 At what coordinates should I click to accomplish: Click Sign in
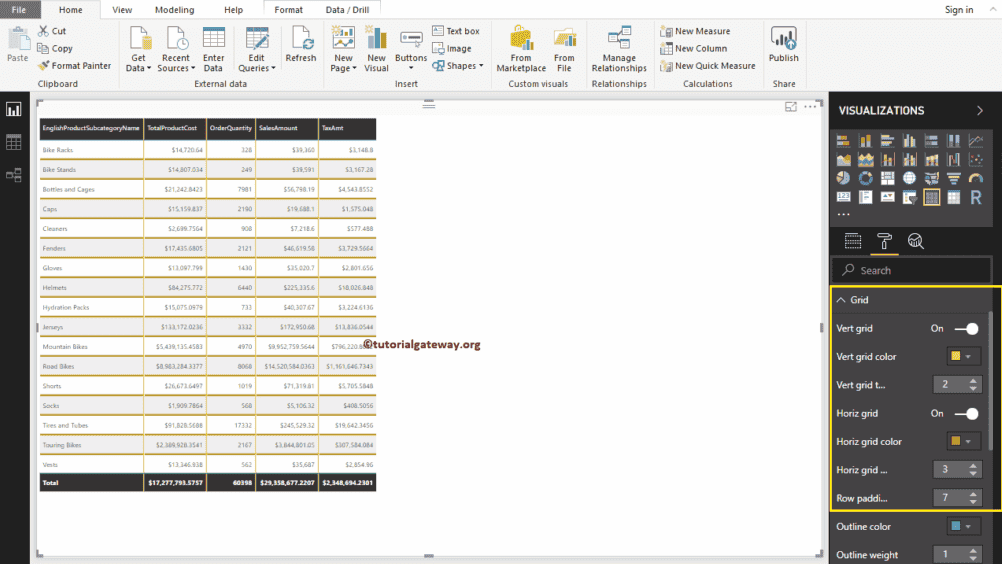pyautogui.click(x=959, y=10)
